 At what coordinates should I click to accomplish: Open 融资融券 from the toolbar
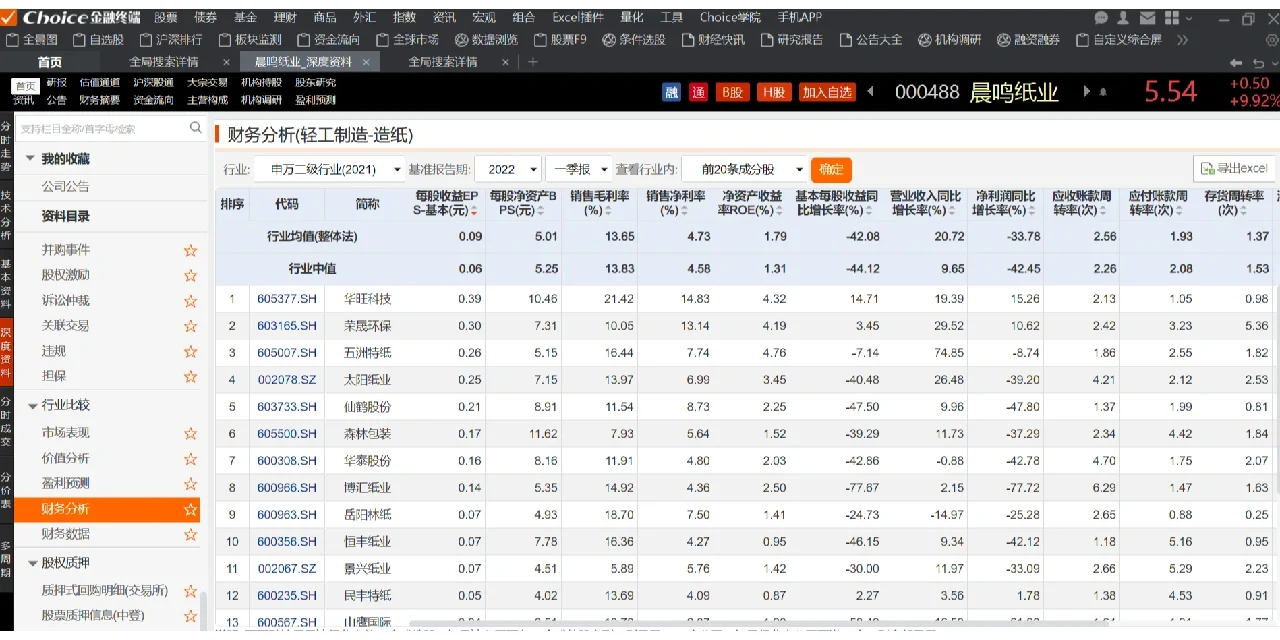pyautogui.click(x=1029, y=40)
